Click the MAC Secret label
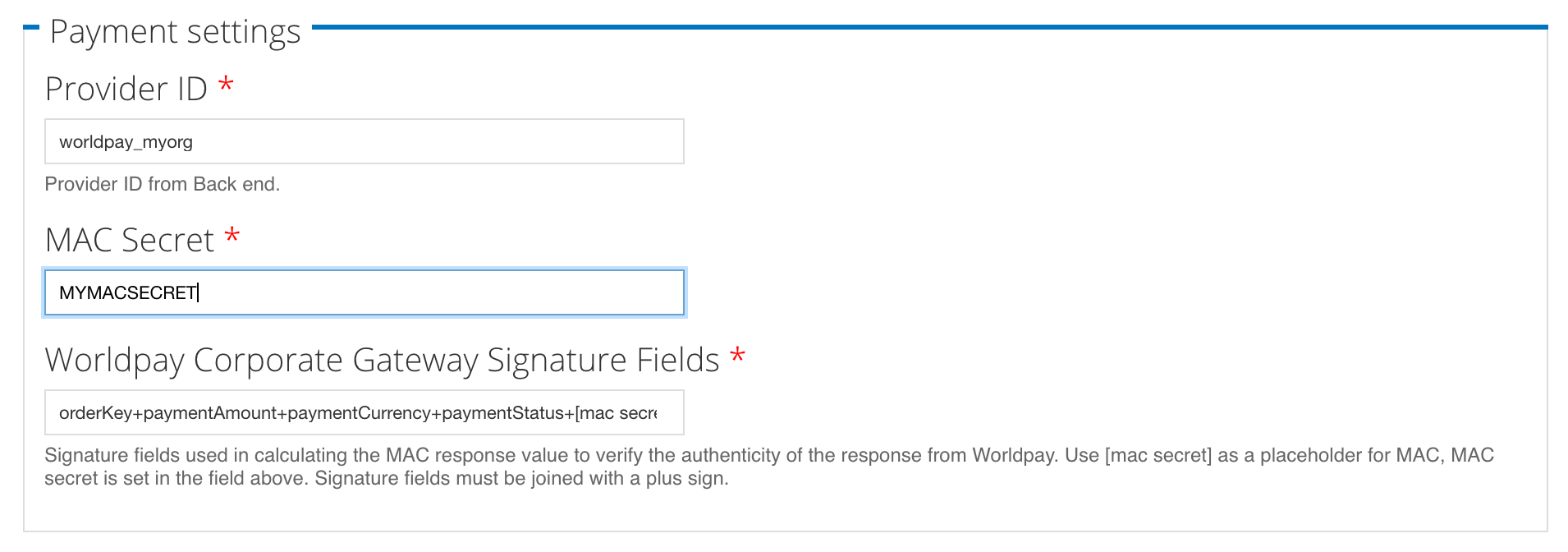Image resolution: width=1568 pixels, height=552 pixels. 130,240
